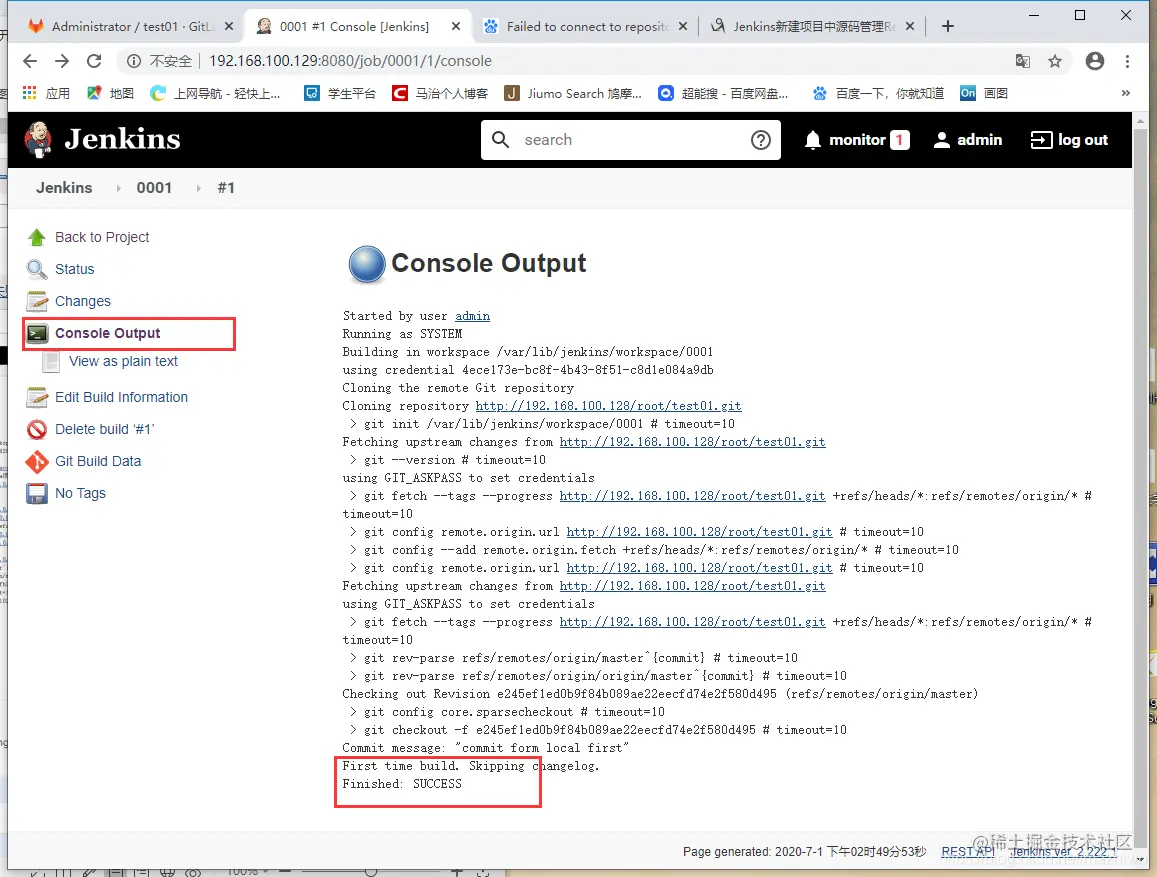The height and width of the screenshot is (877, 1157).
Task: Open the 地图 bookmark
Action: pyautogui.click(x=111, y=93)
